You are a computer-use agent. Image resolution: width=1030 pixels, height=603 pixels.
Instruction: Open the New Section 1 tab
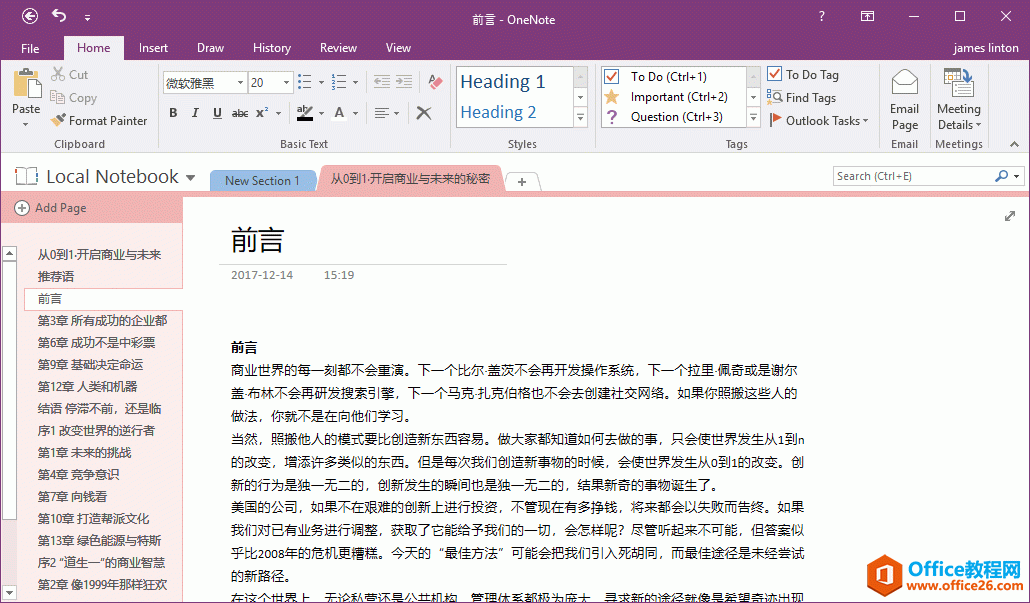coord(262,181)
